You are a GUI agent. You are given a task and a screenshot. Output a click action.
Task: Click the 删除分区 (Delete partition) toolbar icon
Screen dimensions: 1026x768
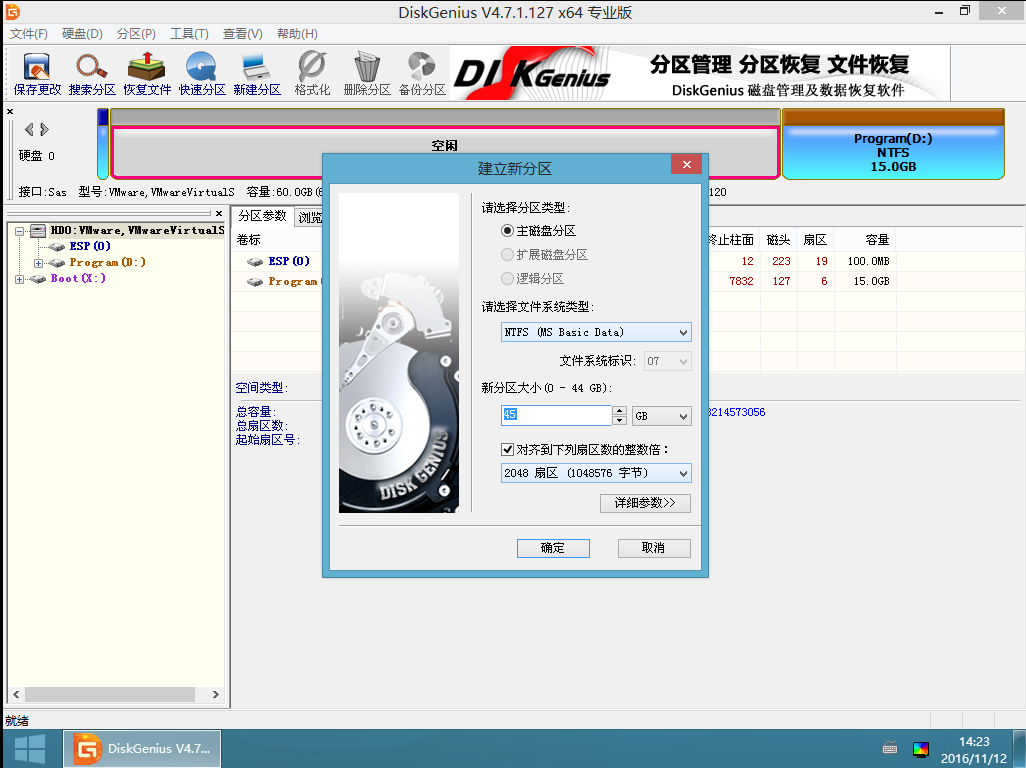click(x=366, y=74)
